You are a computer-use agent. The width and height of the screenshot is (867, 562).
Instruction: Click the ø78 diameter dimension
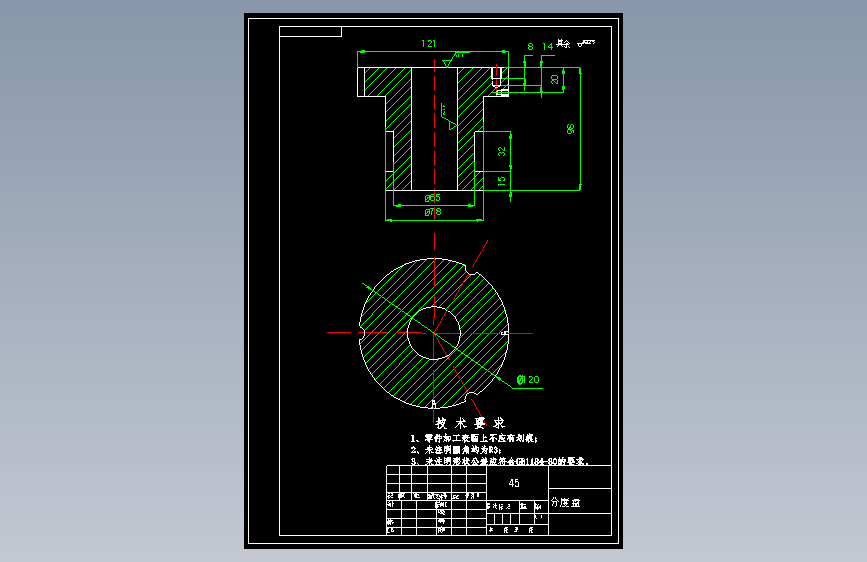click(433, 212)
